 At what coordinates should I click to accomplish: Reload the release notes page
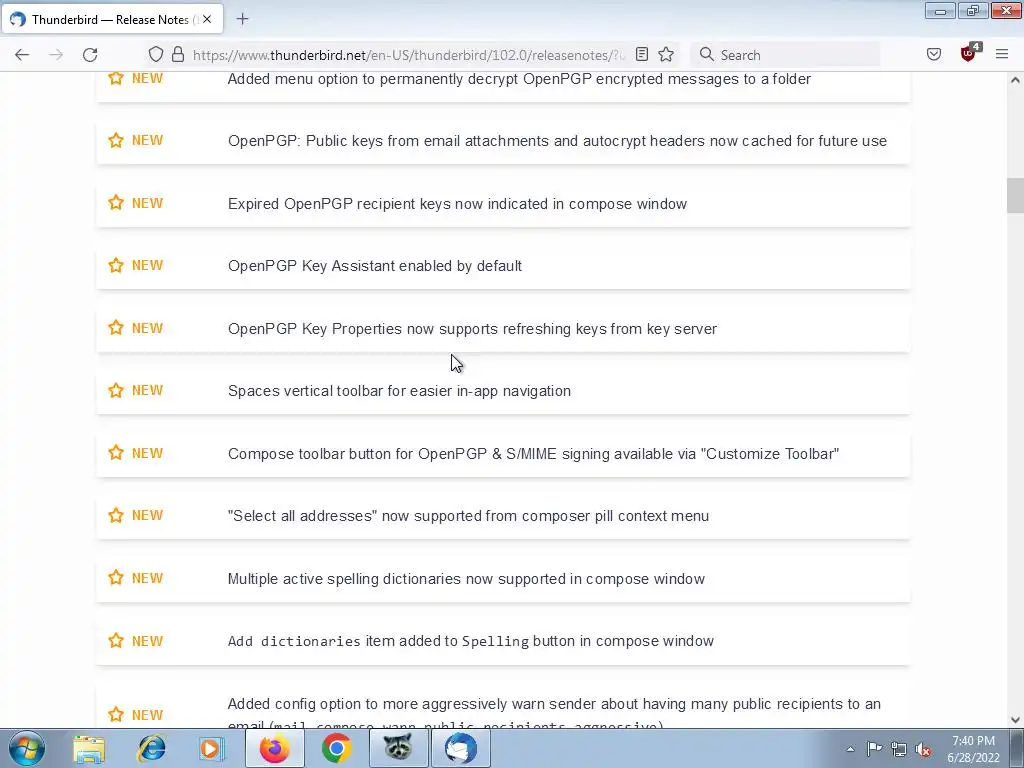(x=90, y=55)
